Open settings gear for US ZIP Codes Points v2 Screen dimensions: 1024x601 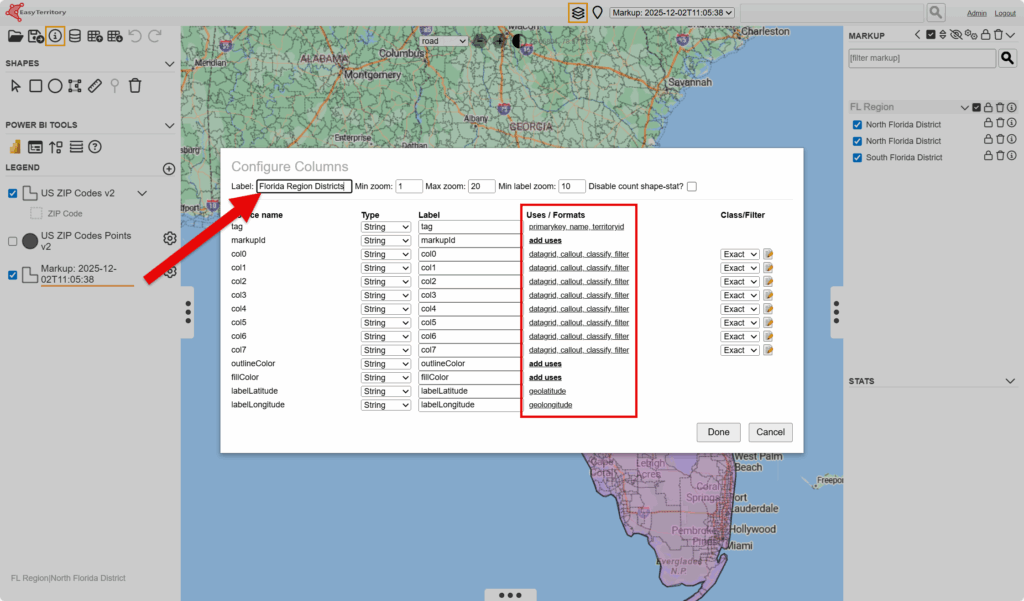click(170, 239)
